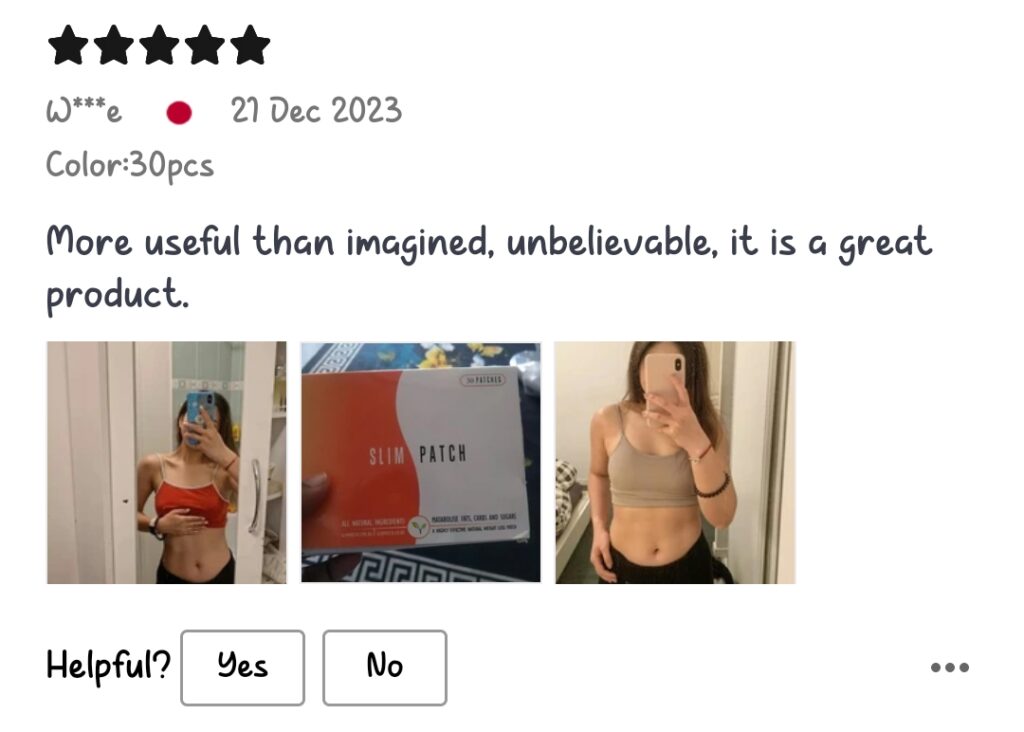The image size is (1024, 732).
Task: Select the fourth rating star
Action: pyautogui.click(x=204, y=45)
